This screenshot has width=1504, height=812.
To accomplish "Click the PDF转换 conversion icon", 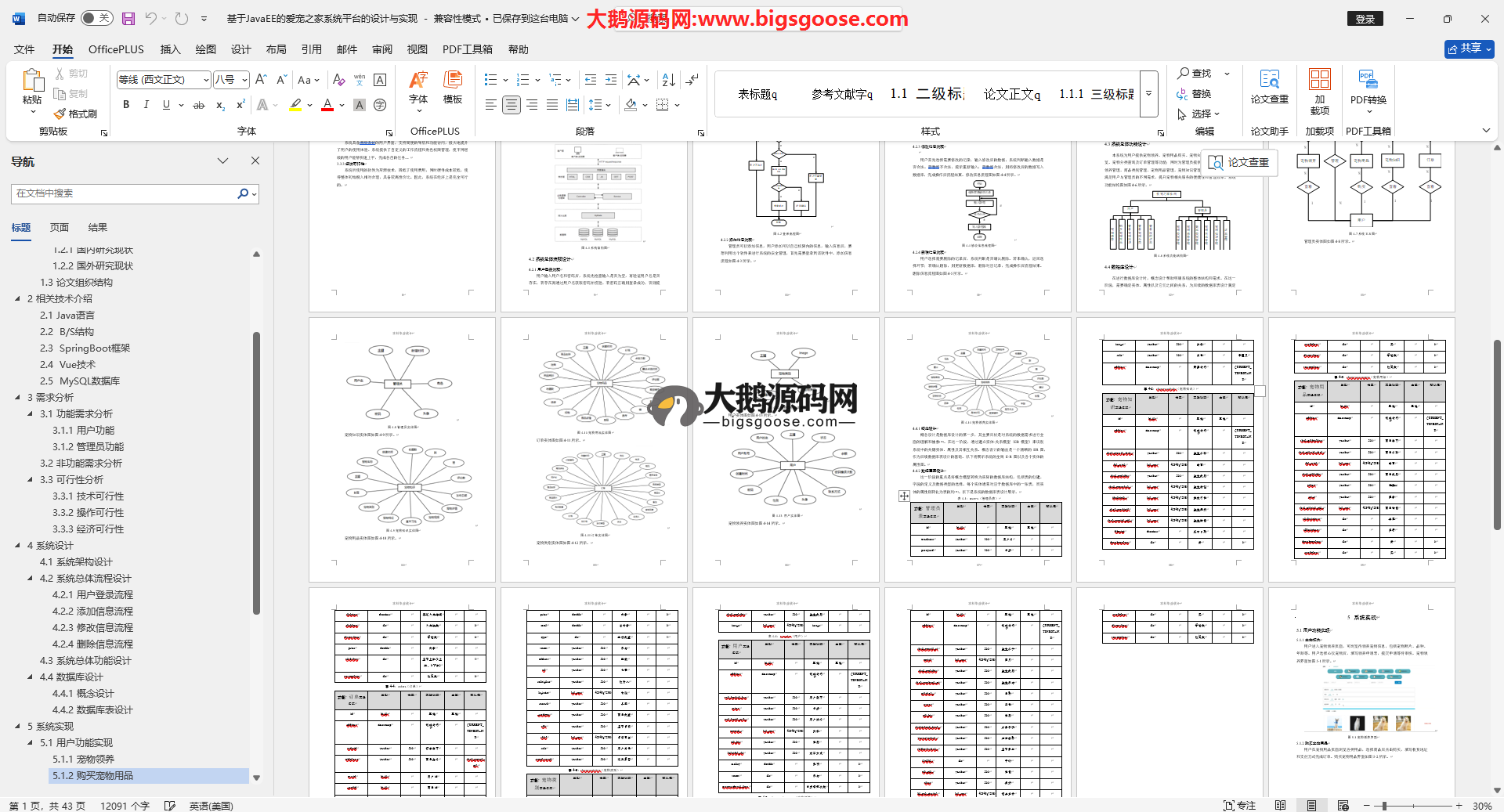I will tap(1368, 86).
